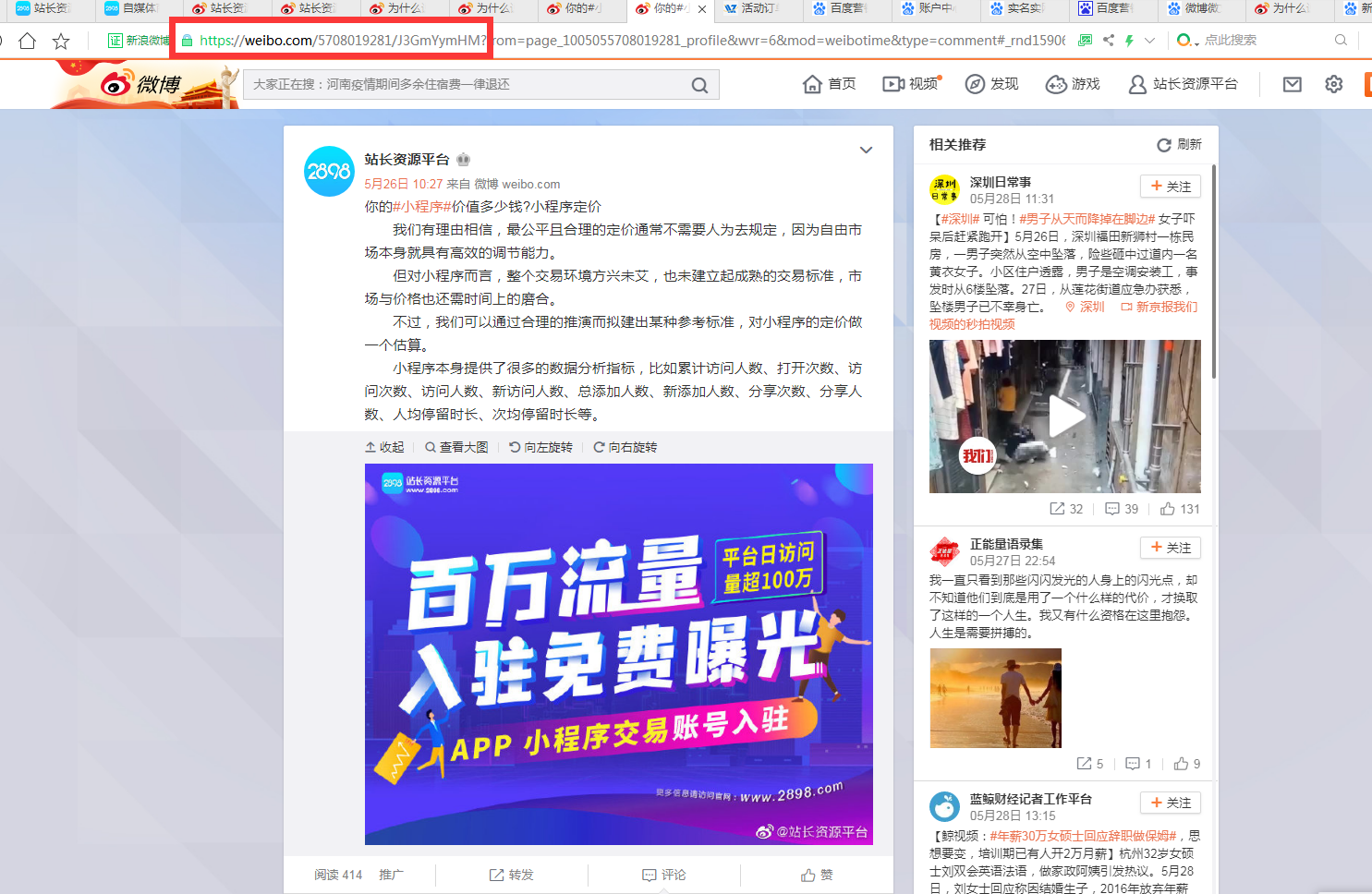Refresh recommendations with 刷新 button
The height and width of the screenshot is (894, 1372).
pos(1179,145)
